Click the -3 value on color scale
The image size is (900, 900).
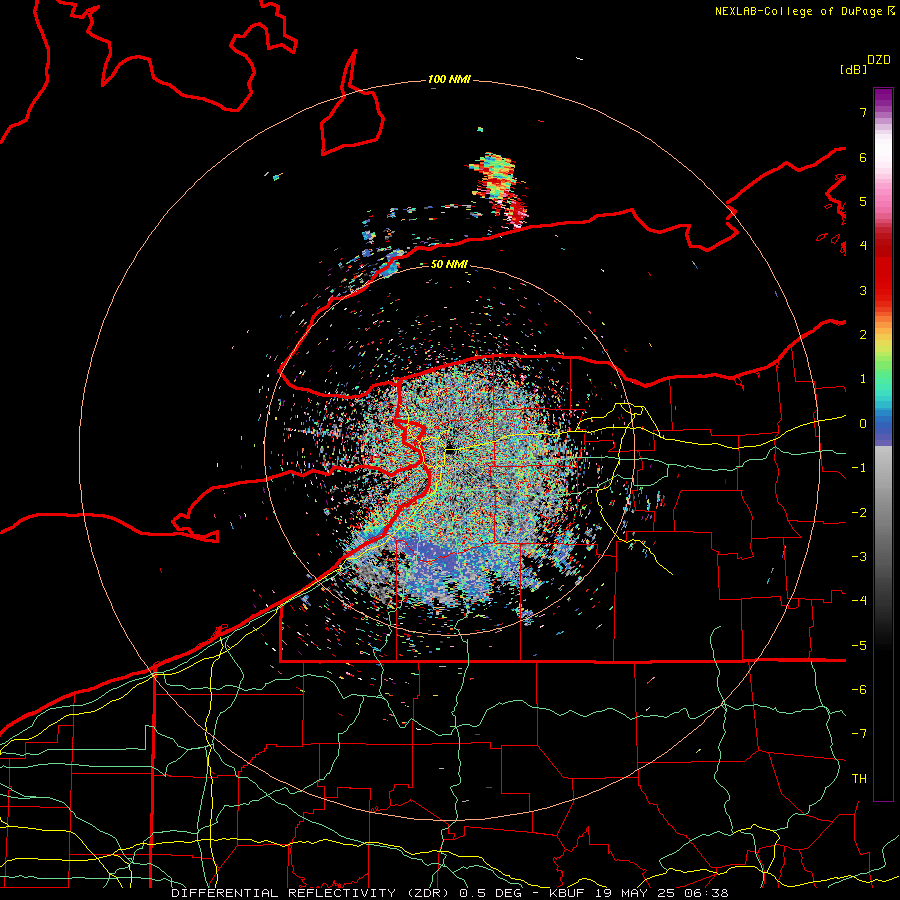859,557
